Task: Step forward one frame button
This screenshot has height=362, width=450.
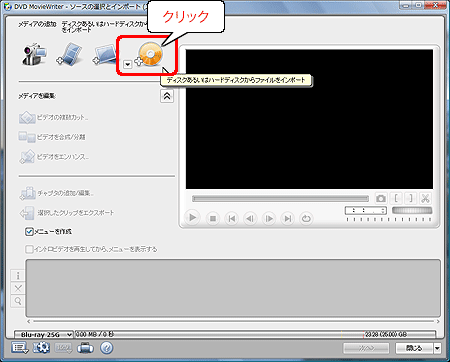Action: pos(269,219)
